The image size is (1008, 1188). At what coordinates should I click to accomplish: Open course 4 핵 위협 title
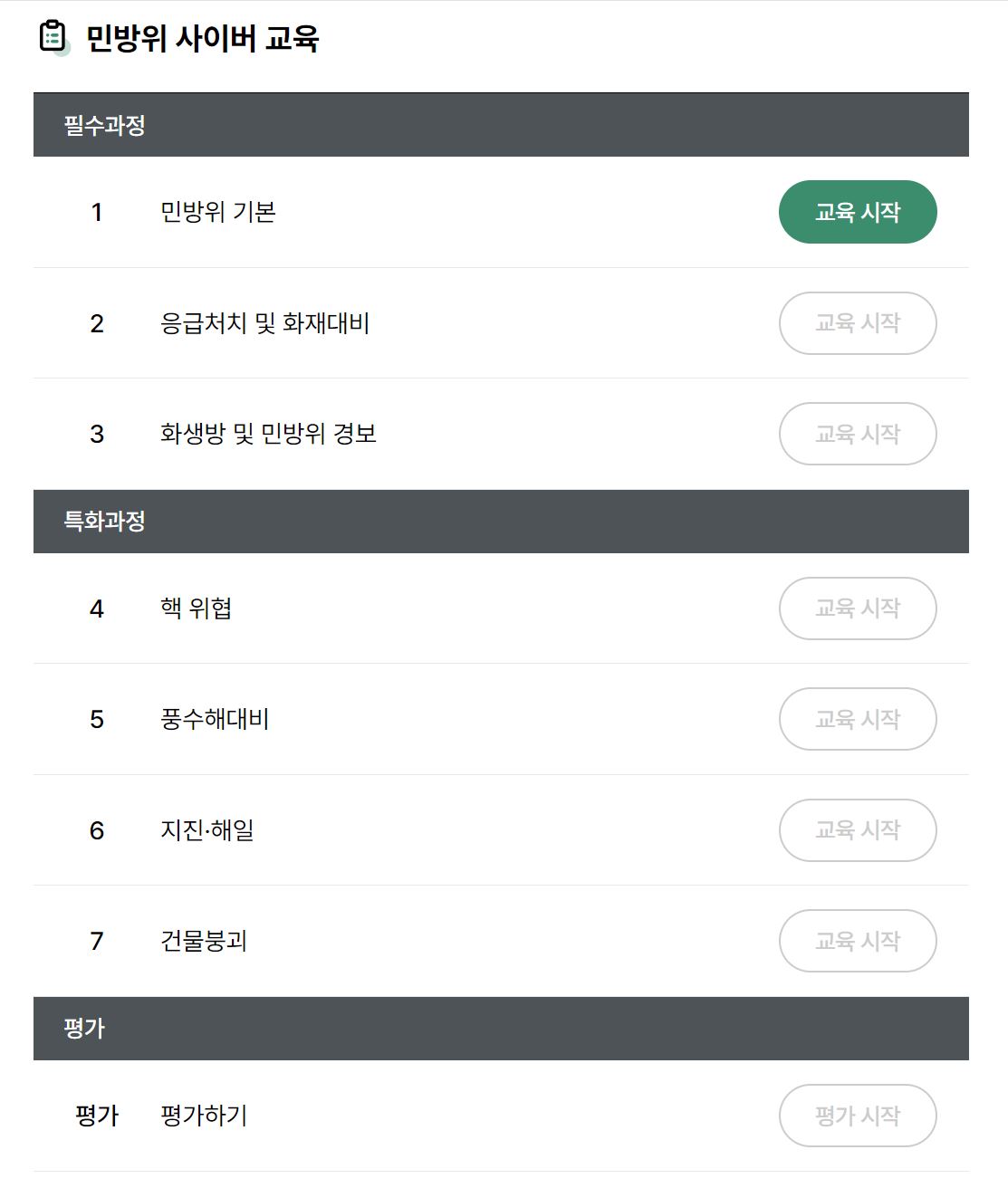point(195,608)
